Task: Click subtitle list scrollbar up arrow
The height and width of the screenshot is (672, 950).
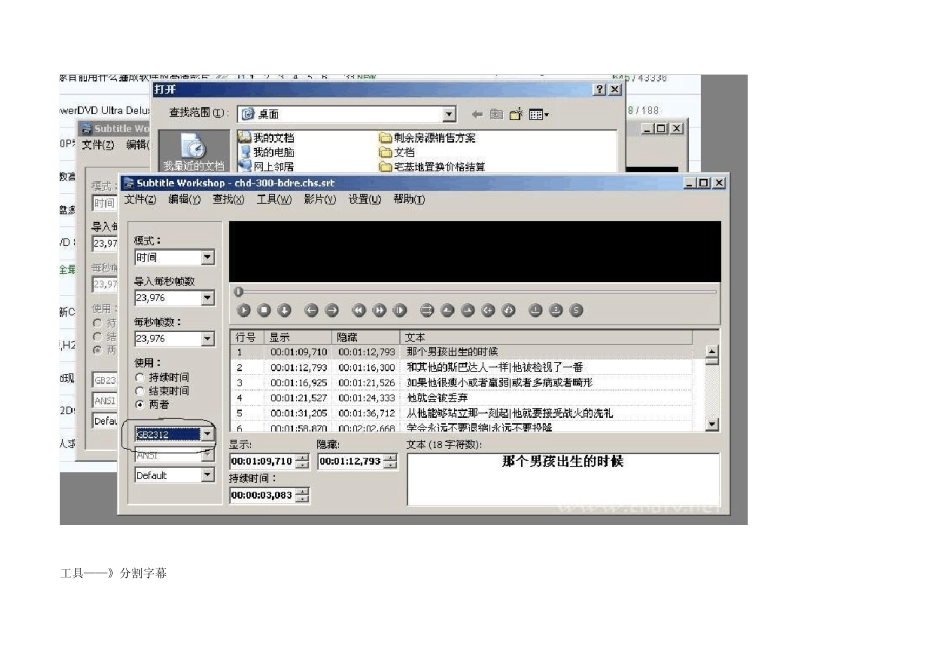Action: click(712, 351)
